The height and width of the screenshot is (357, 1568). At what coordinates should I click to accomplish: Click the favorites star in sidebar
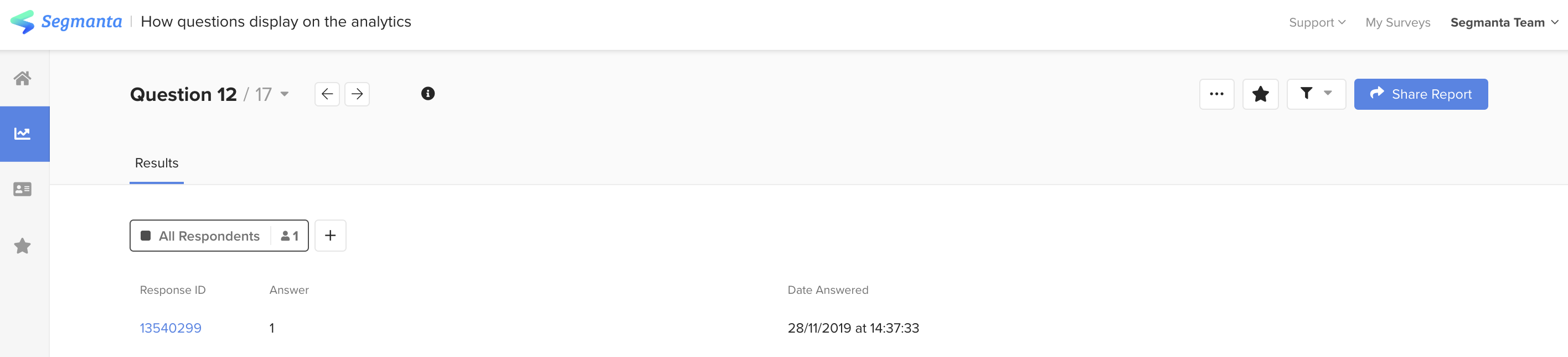pyautogui.click(x=23, y=246)
